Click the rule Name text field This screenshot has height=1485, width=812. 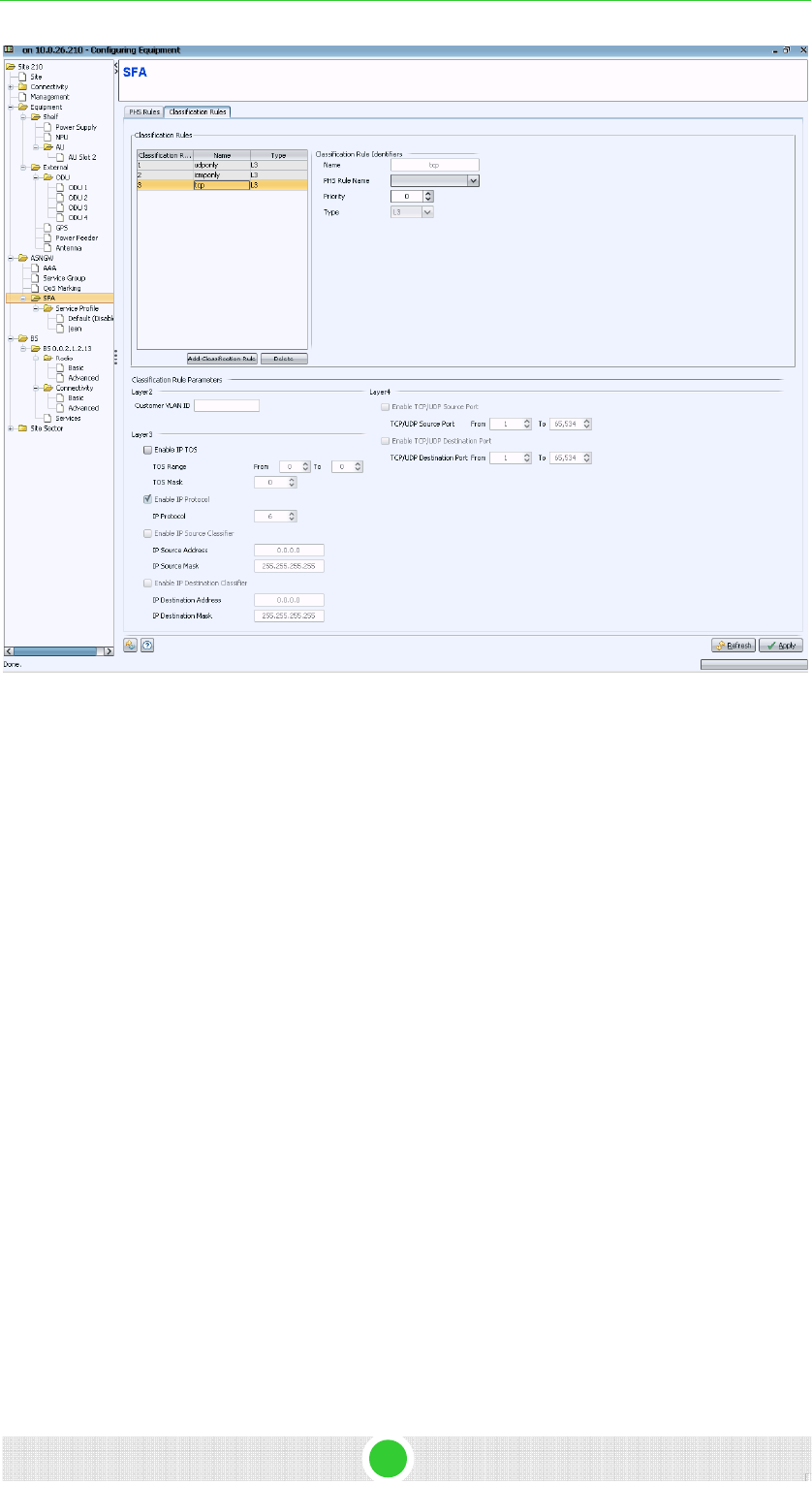(434, 166)
